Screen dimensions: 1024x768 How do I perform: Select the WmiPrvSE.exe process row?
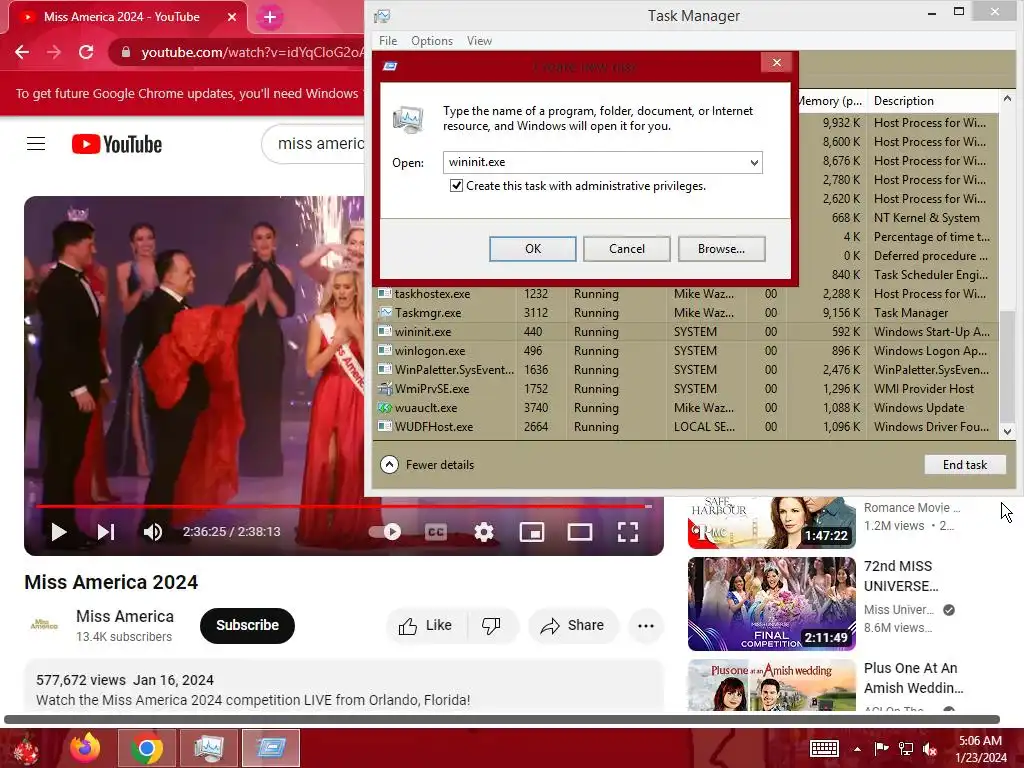tap(684, 389)
